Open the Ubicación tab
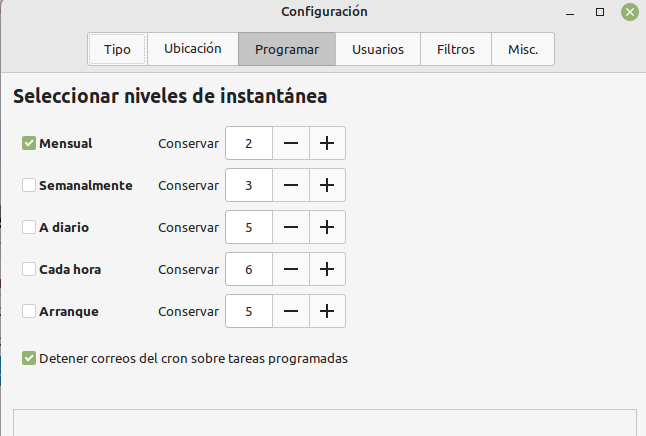Screen dimensions: 646x436 [193, 49]
